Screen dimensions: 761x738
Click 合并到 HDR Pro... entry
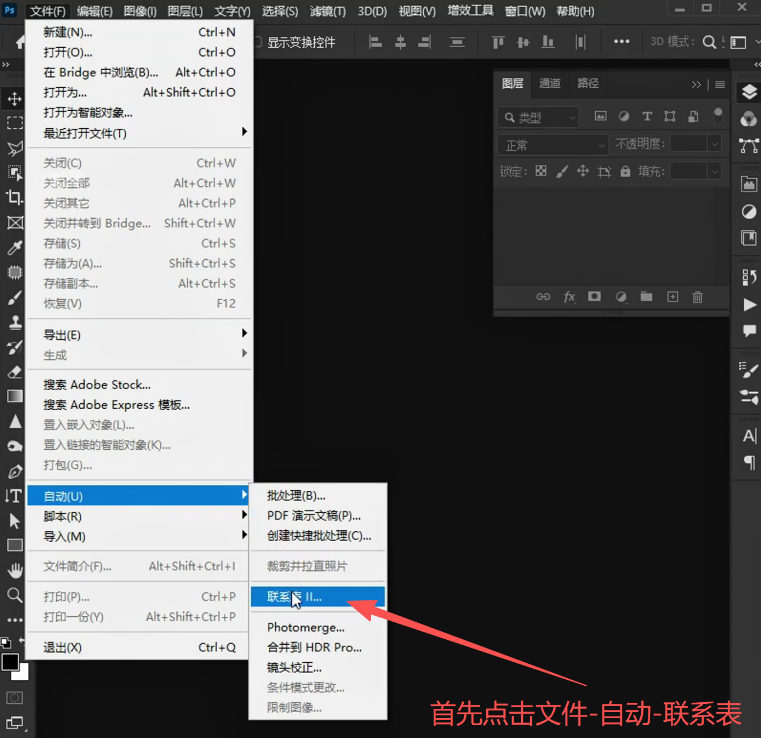318,647
